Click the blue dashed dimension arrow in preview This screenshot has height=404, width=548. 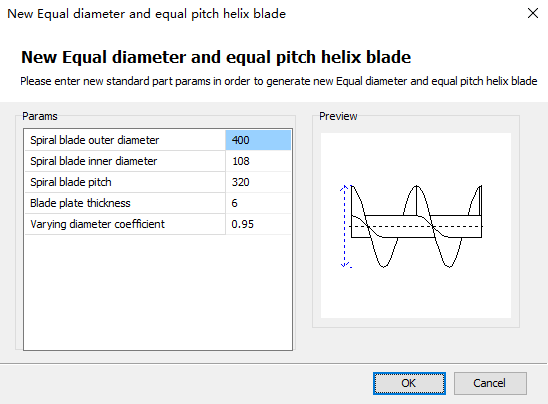point(345,226)
